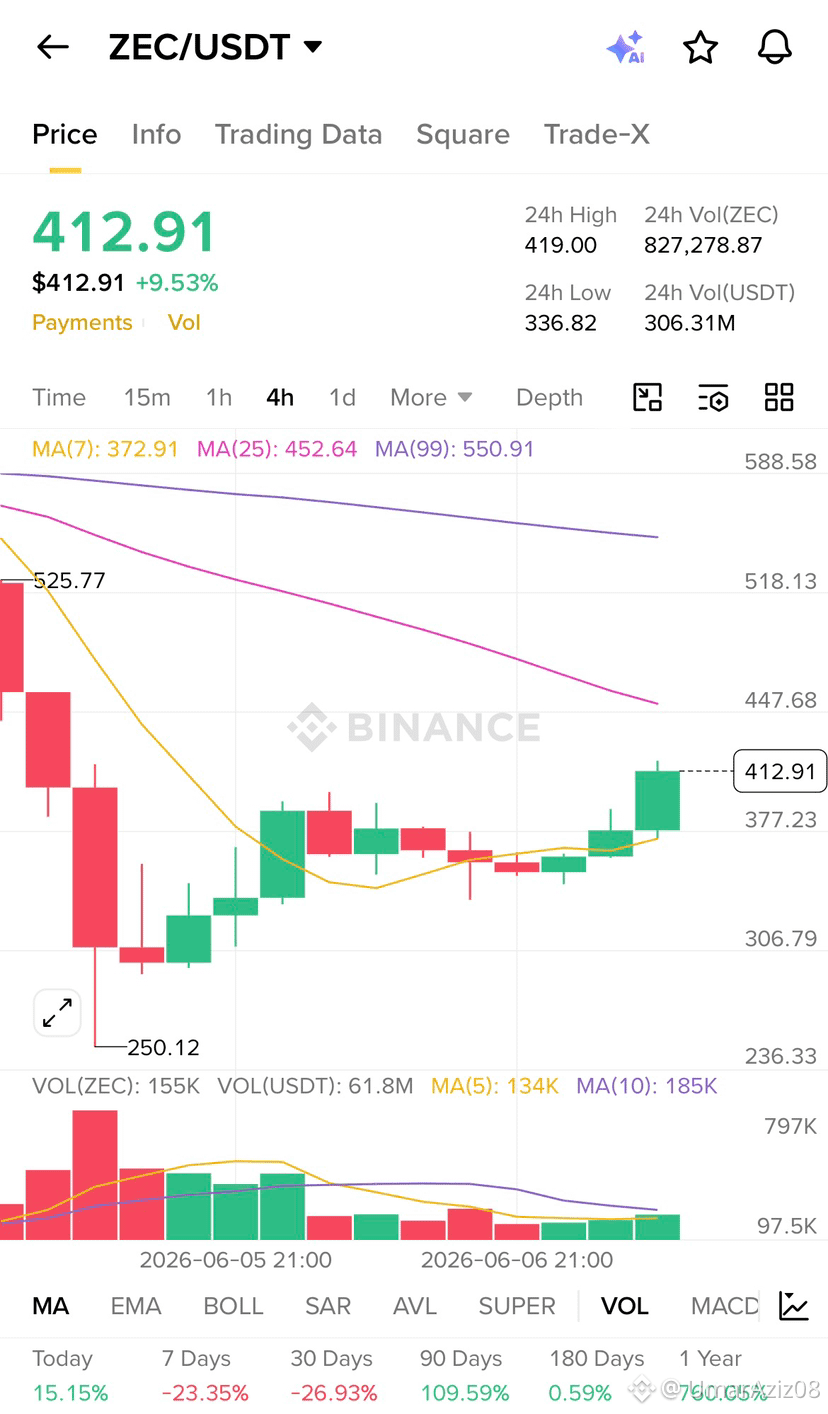This screenshot has height=1414, width=828.
Task: Tap 30 Days performance -26.93%
Action: click(334, 1393)
